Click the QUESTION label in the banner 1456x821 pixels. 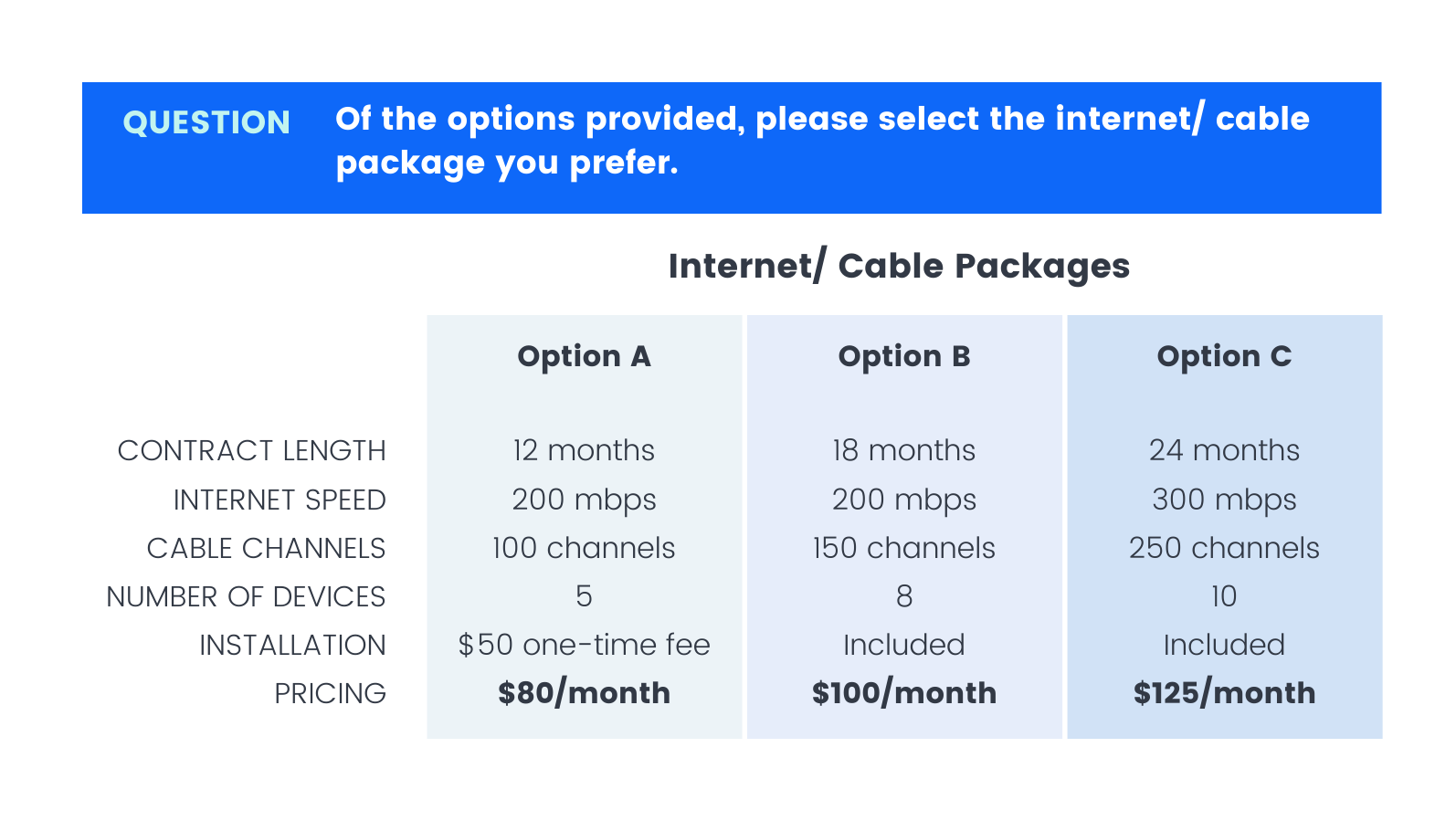click(206, 122)
